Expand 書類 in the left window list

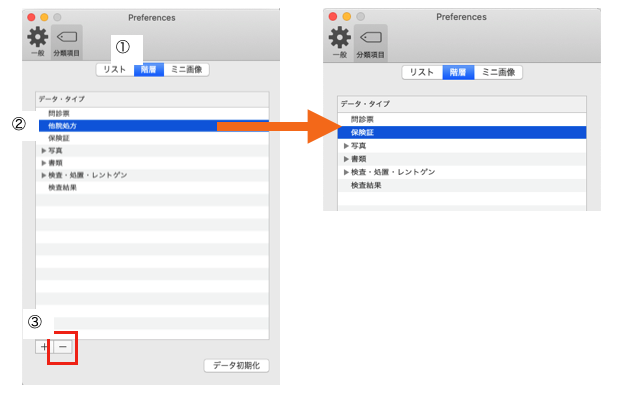[x=44, y=163]
